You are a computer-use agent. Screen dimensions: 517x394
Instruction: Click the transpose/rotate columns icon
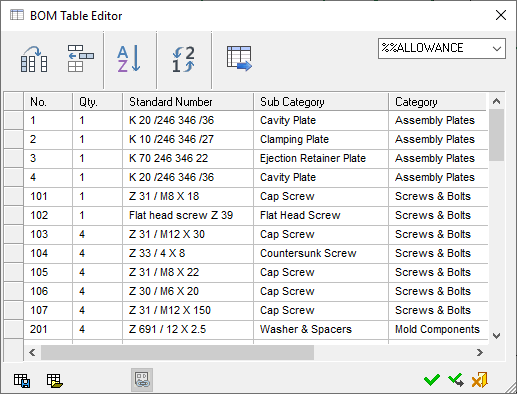coord(34,60)
